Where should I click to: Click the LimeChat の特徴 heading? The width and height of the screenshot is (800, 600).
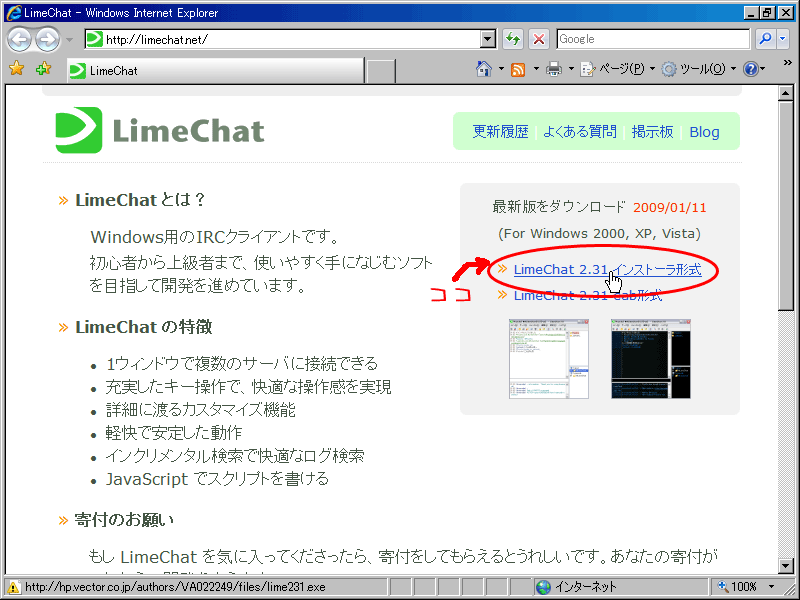click(x=143, y=327)
